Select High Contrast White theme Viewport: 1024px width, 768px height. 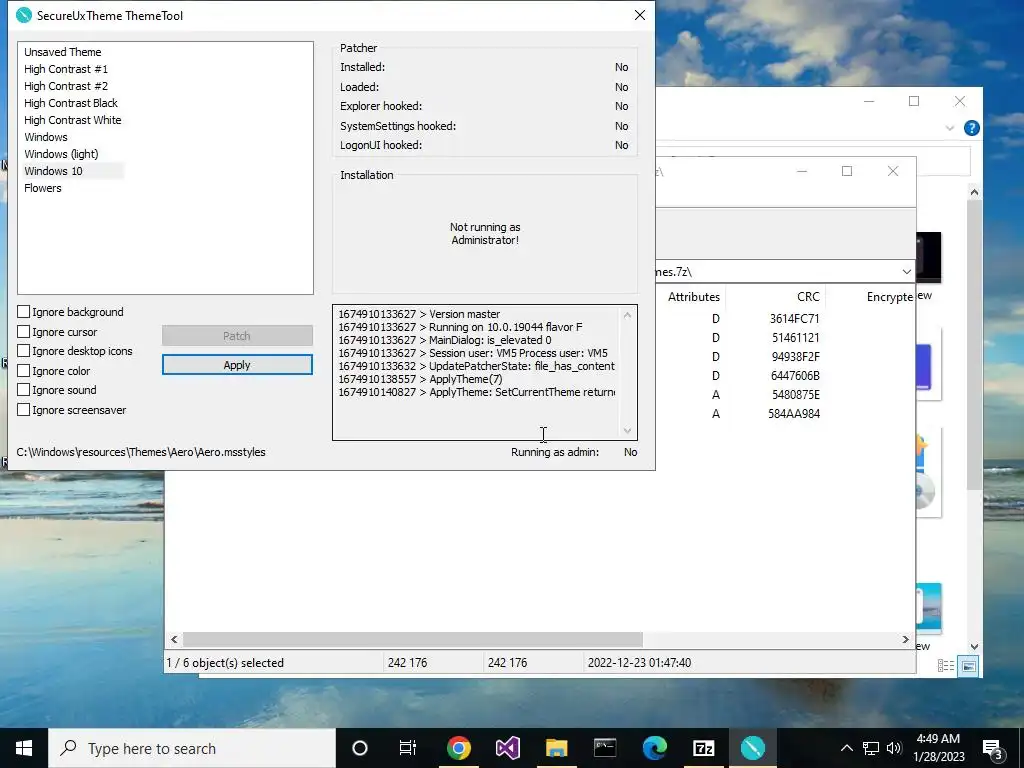[x=72, y=120]
